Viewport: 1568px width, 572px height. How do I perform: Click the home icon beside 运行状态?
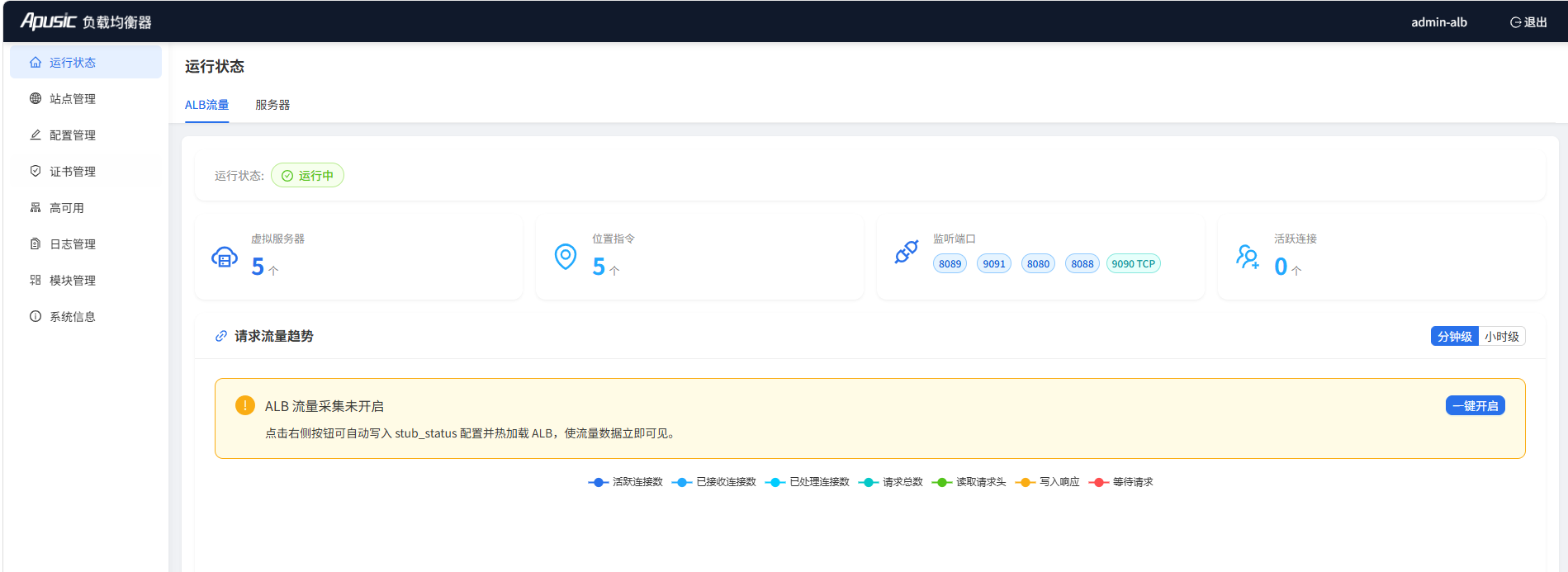[x=36, y=63]
